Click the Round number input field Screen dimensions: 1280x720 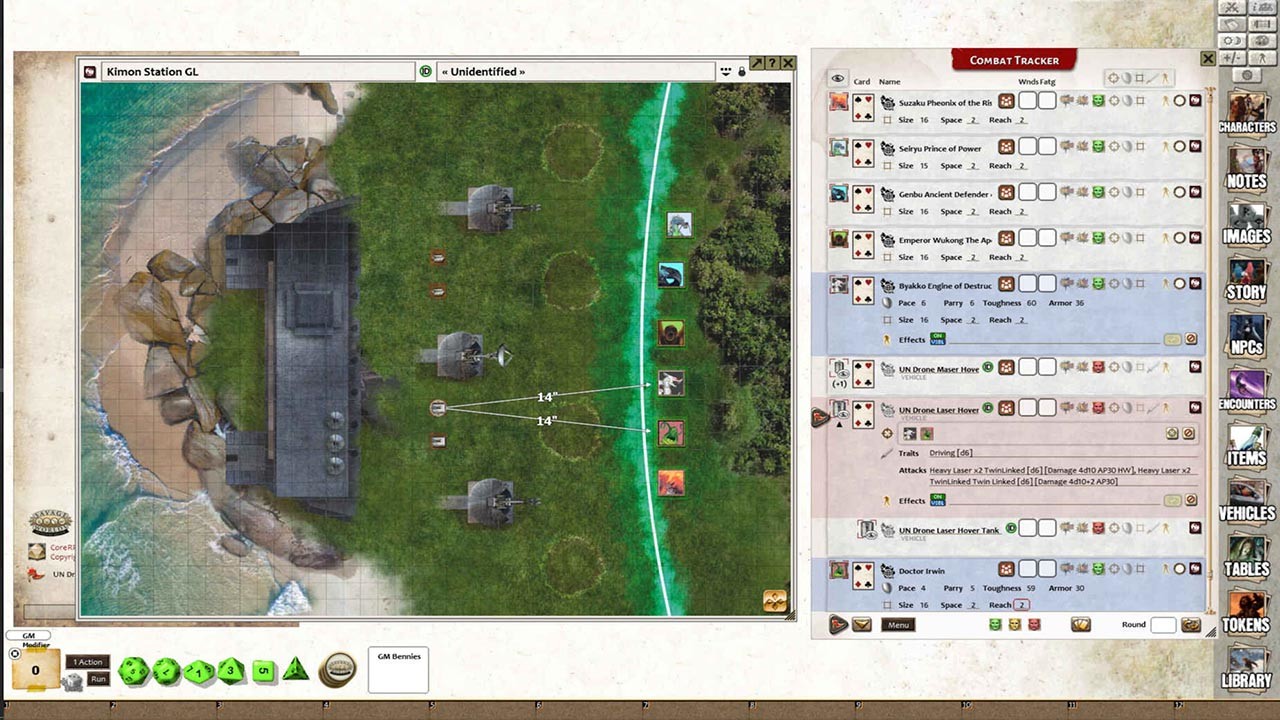point(1165,624)
